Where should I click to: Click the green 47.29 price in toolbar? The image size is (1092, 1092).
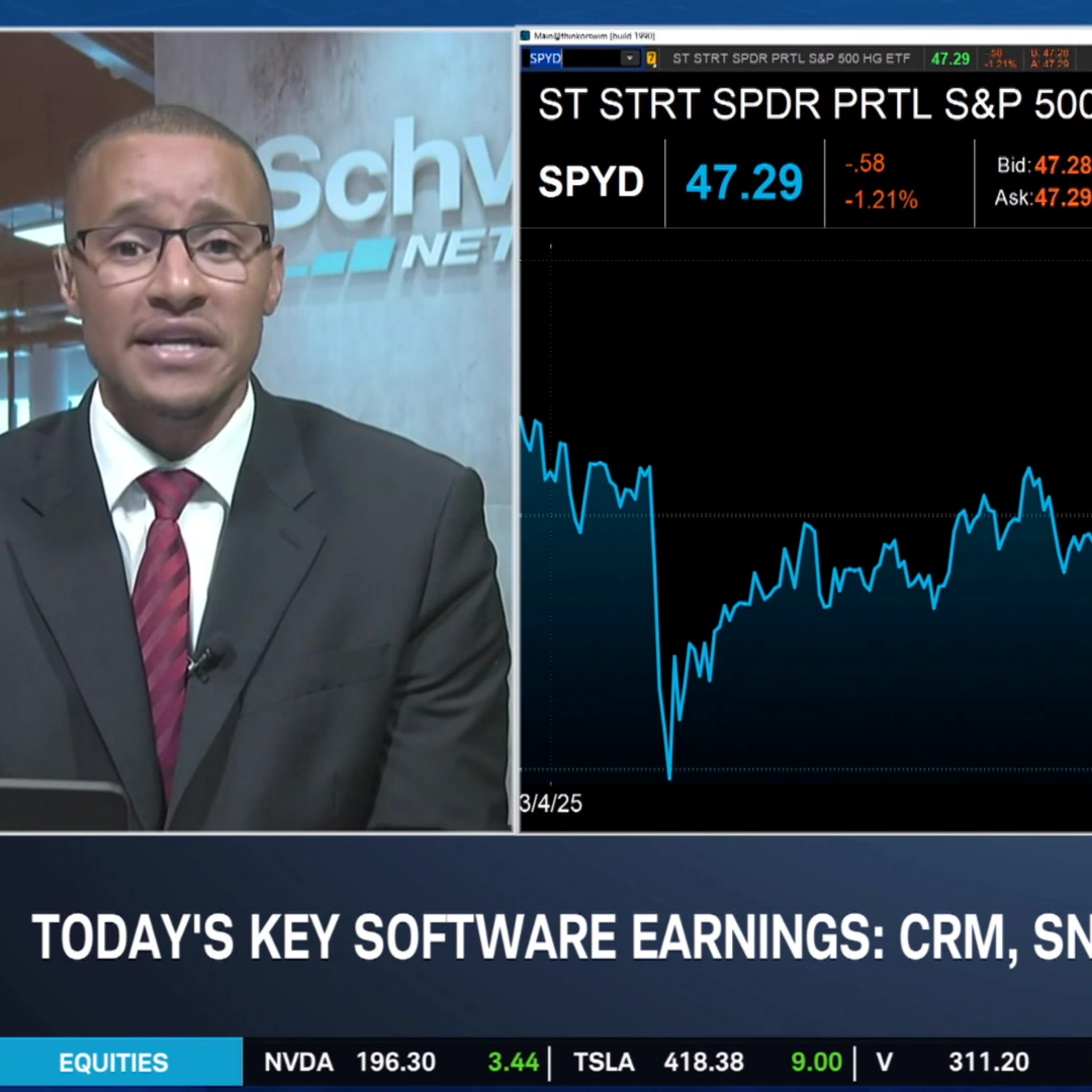click(950, 59)
